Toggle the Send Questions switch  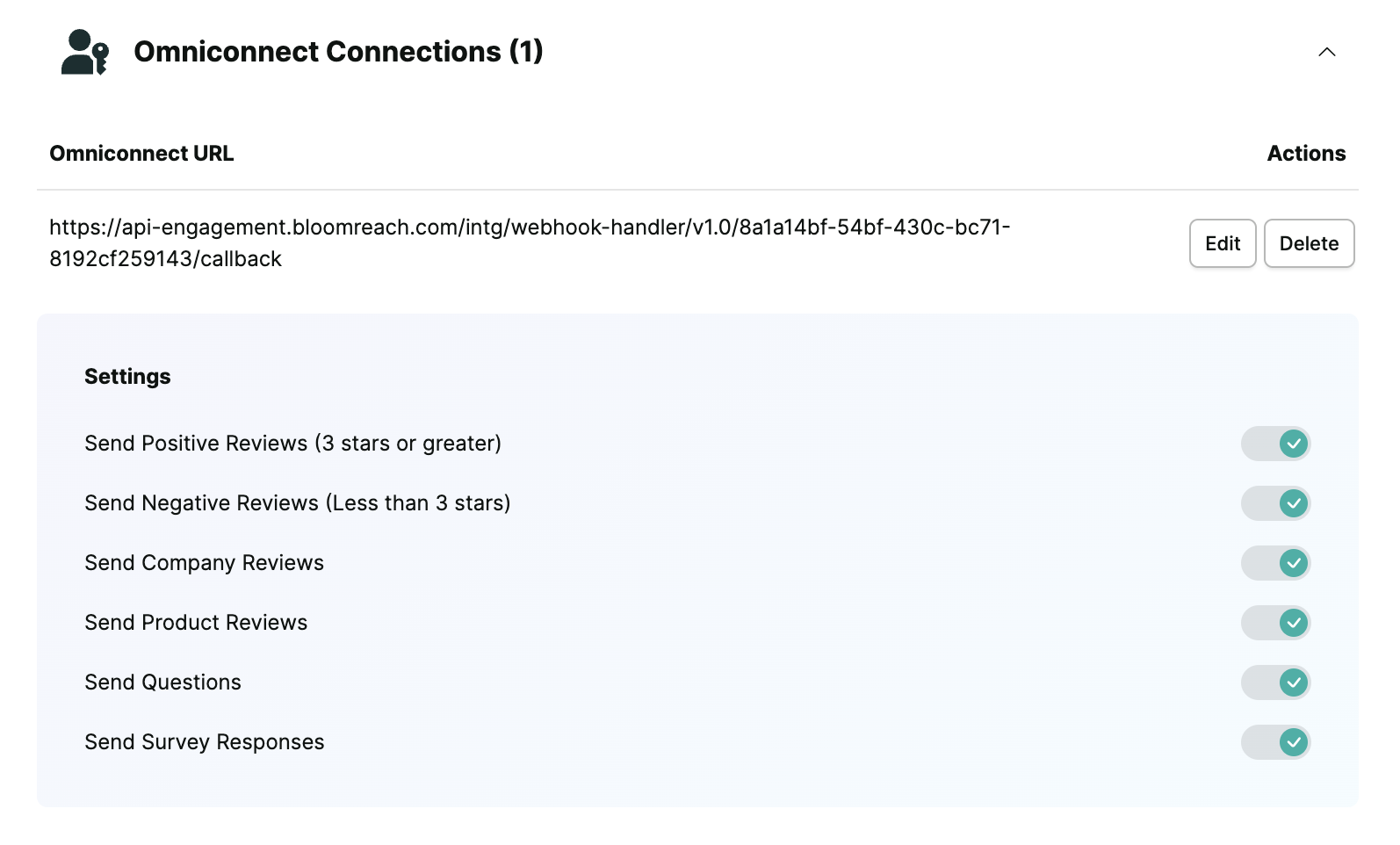pos(1275,682)
